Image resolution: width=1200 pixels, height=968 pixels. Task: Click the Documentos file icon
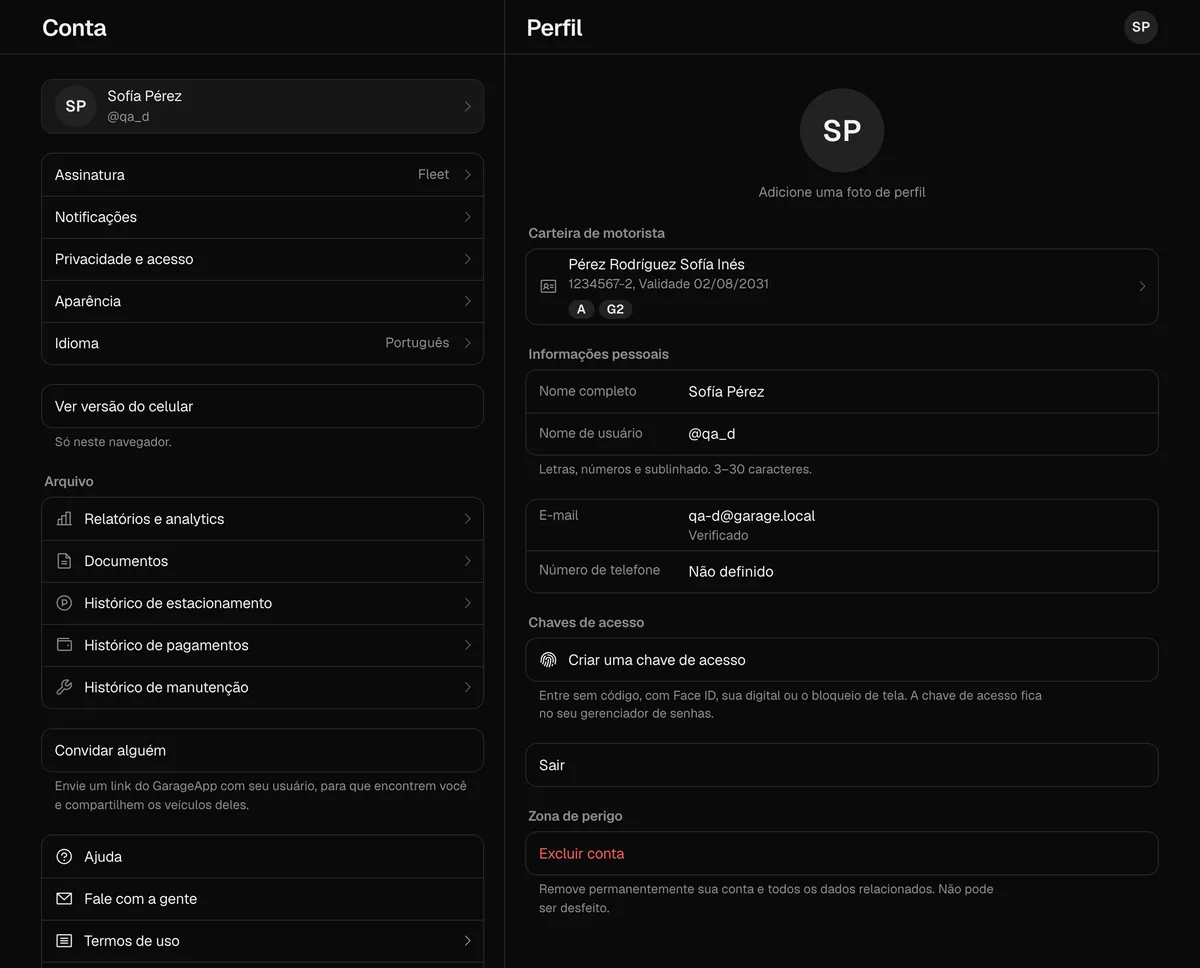(64, 561)
